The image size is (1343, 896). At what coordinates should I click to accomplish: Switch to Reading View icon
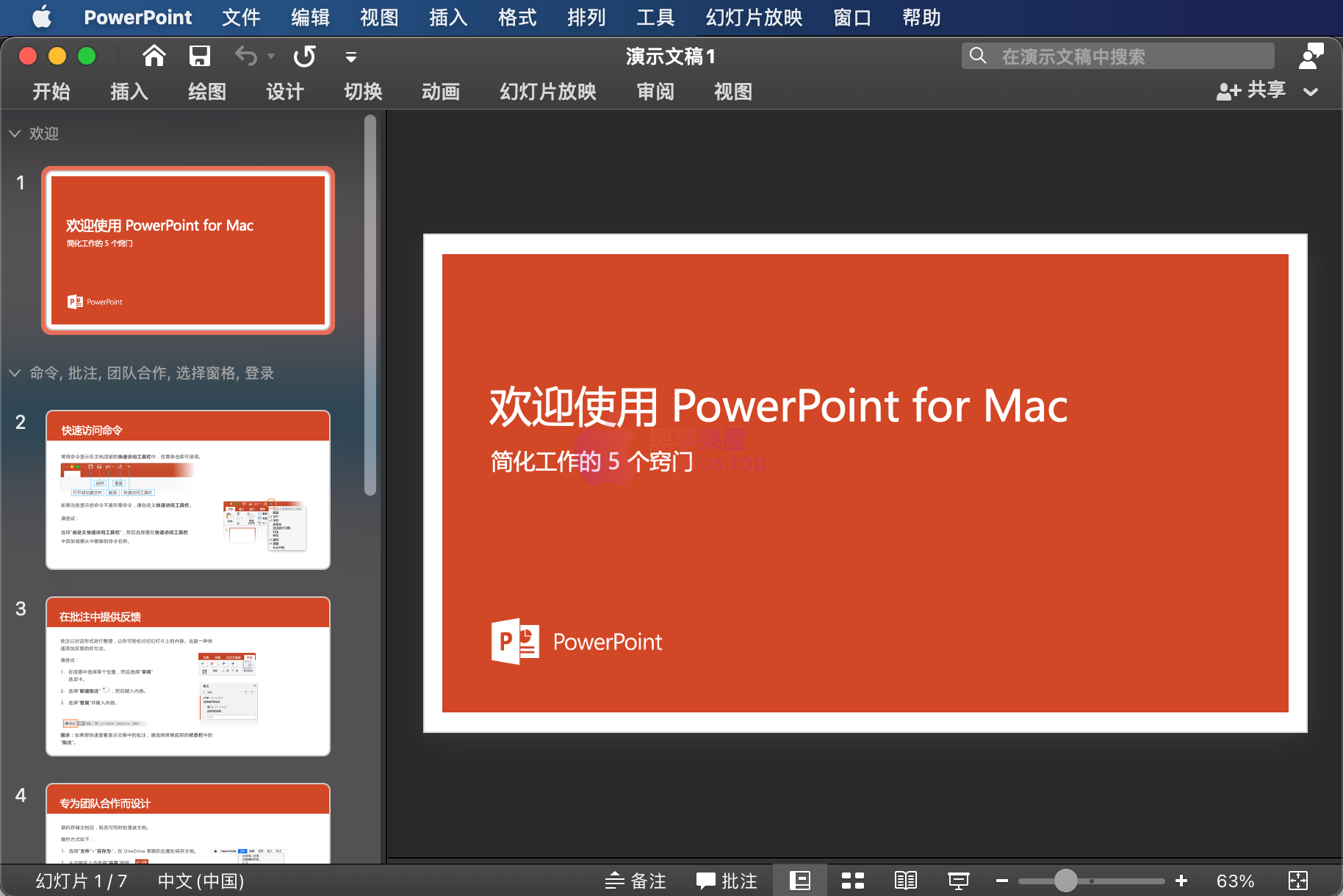click(905, 881)
